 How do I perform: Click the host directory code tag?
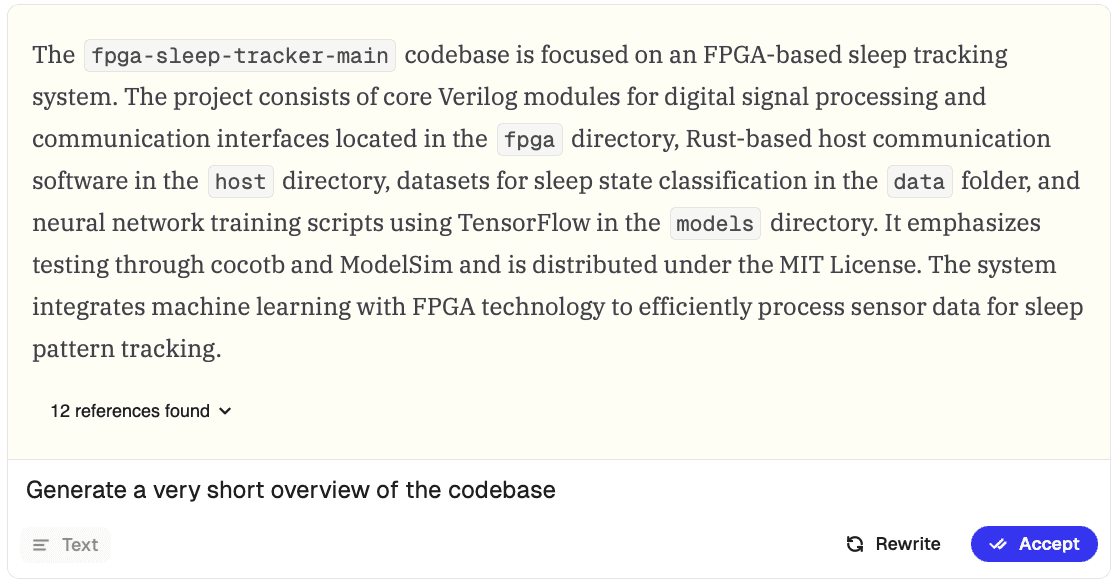click(x=241, y=181)
